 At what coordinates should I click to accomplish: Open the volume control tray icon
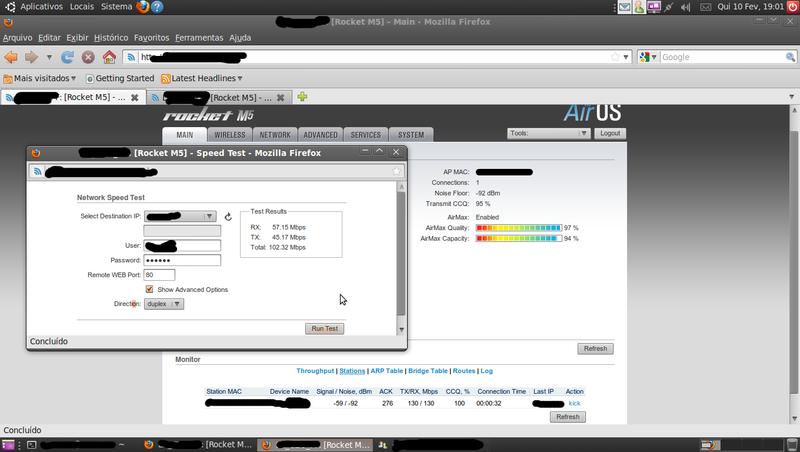pos(686,7)
